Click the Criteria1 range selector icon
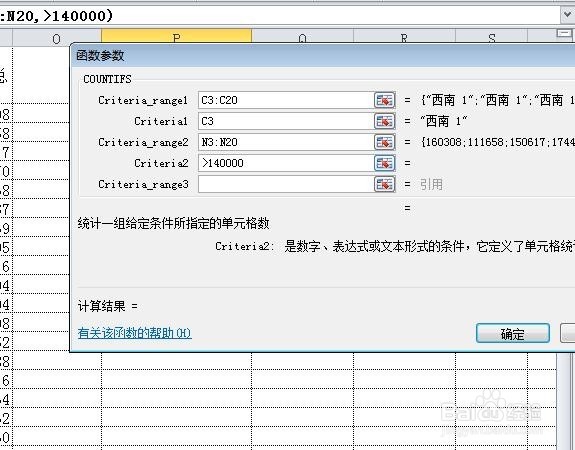The width and height of the screenshot is (575, 450). pos(384,121)
